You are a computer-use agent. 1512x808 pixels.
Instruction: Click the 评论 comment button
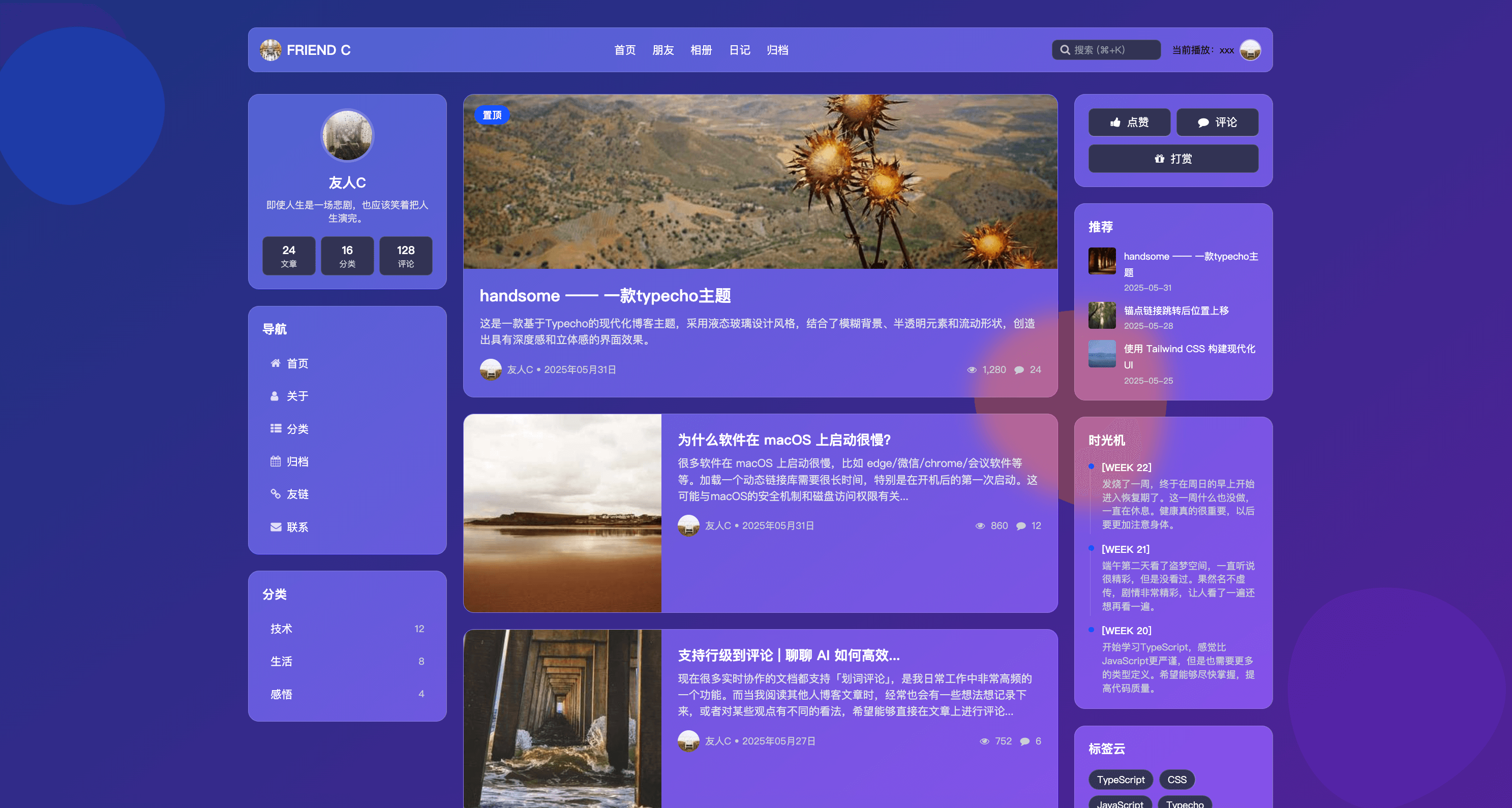click(x=1217, y=122)
